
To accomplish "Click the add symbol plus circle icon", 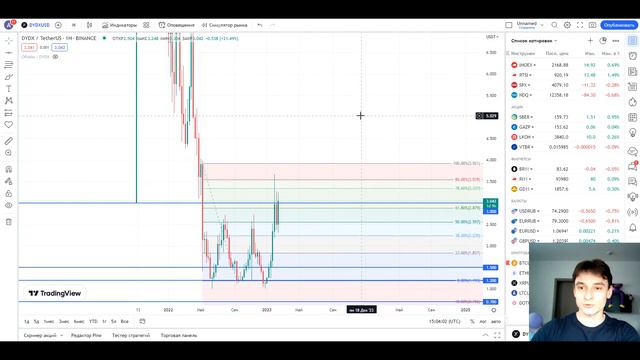I will pos(58,25).
